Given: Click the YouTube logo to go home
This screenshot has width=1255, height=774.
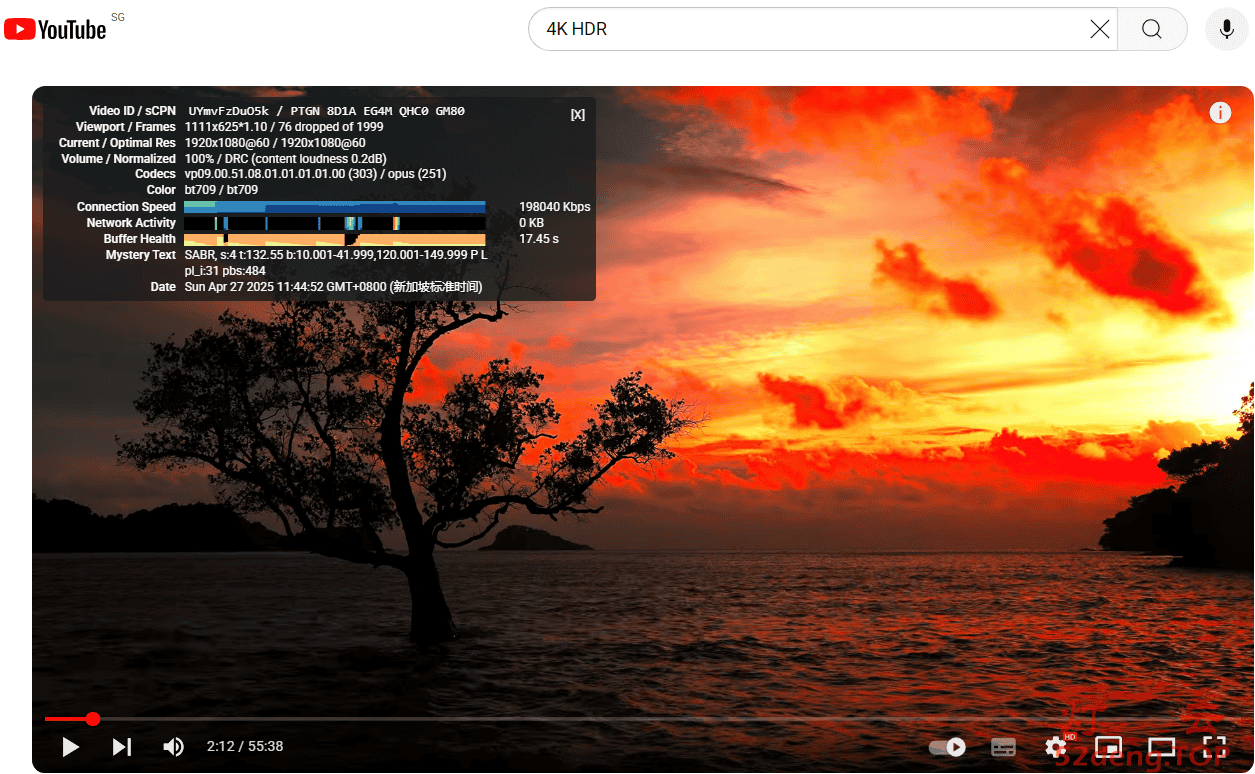Looking at the screenshot, I should coord(56,29).
